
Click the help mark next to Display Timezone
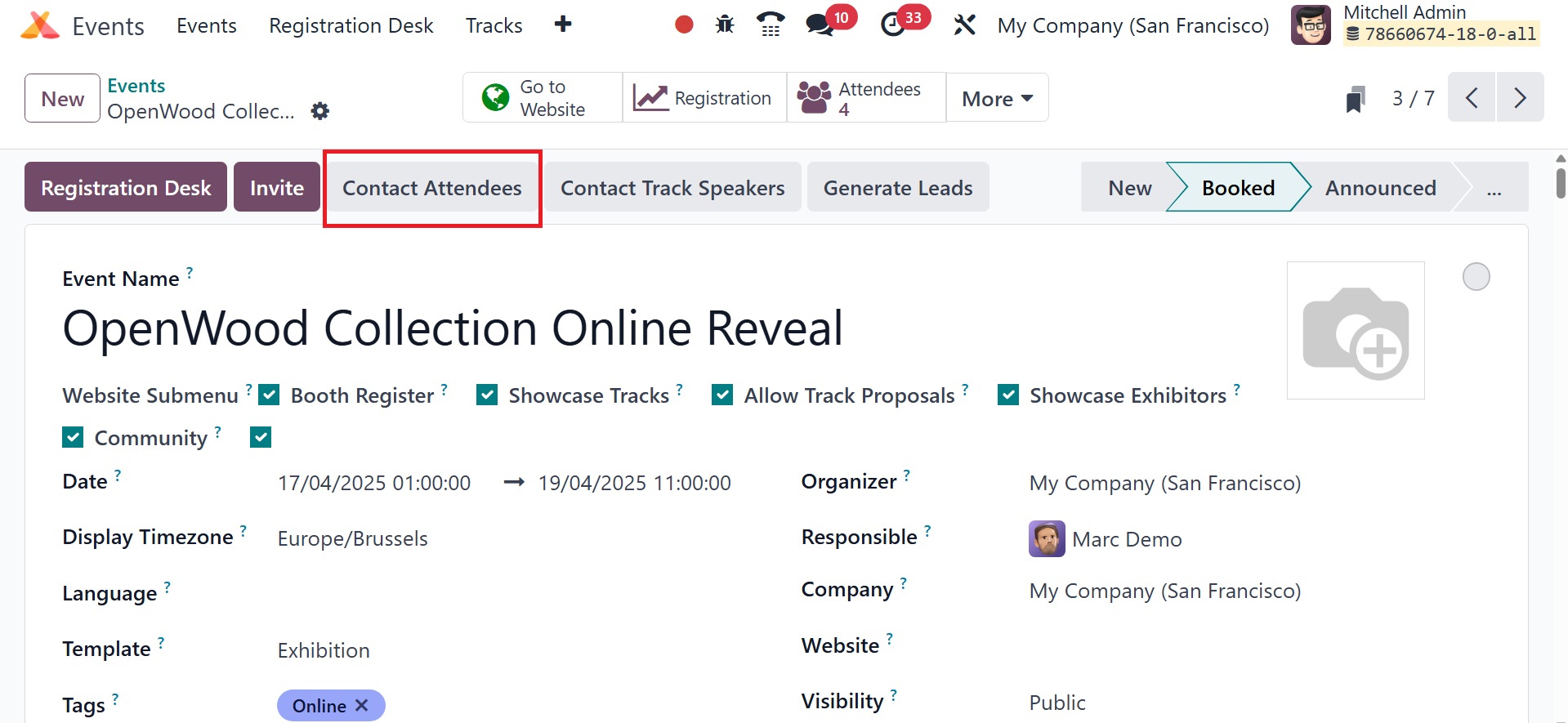243,531
